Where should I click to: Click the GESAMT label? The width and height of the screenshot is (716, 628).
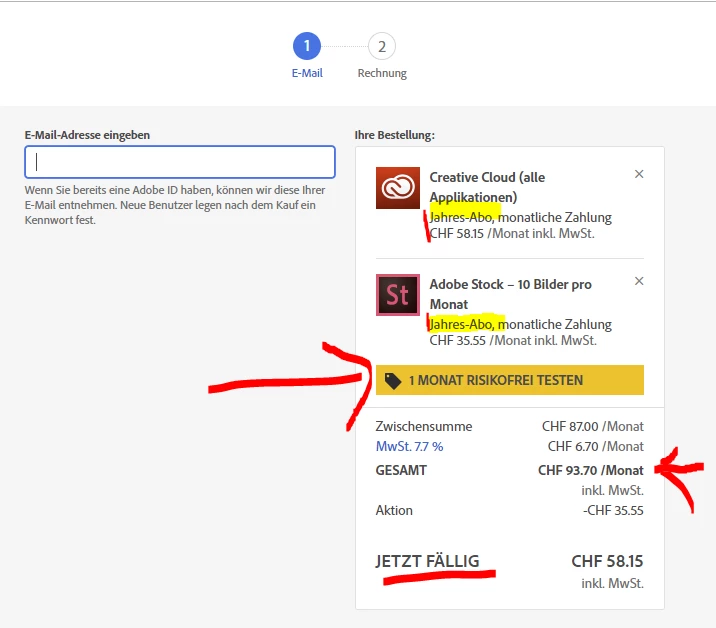pyautogui.click(x=401, y=470)
